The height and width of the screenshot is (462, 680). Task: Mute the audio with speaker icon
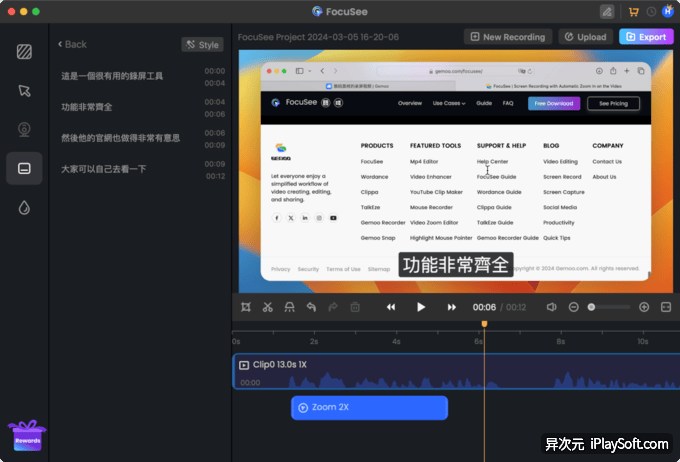pos(551,307)
